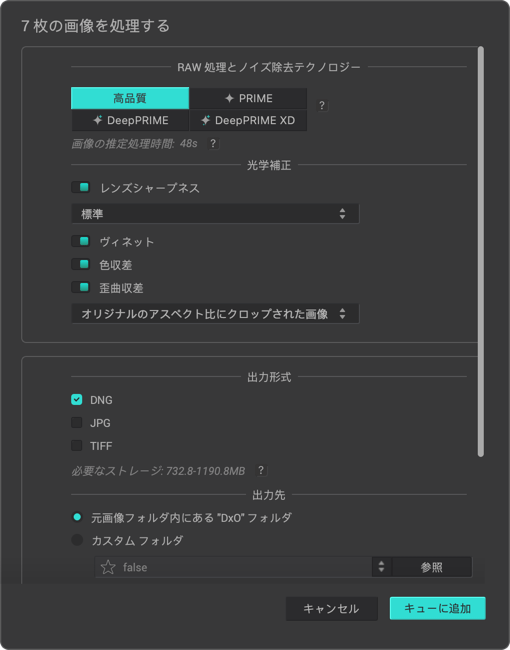The width and height of the screenshot is (510, 650).
Task: Open the オリジナルのアスペクト比 crop dropdown
Action: pos(215,313)
